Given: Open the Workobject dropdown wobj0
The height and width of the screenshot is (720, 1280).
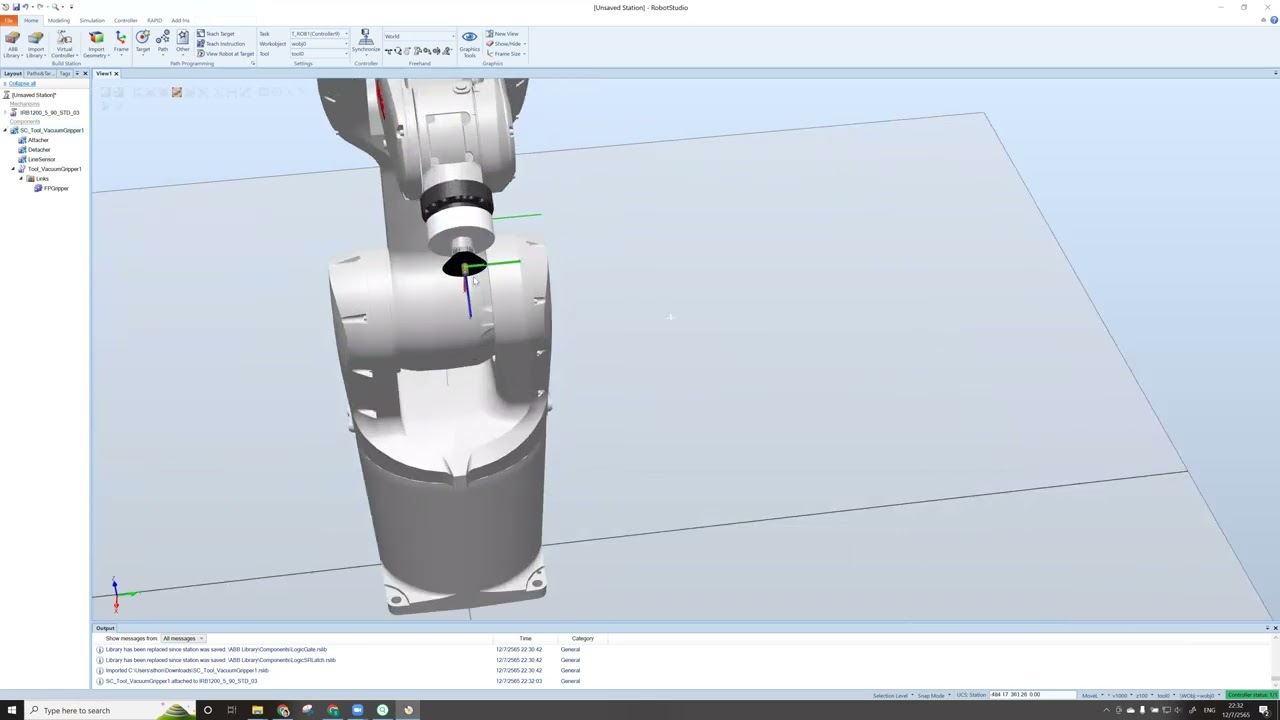Looking at the screenshot, I should click(319, 44).
